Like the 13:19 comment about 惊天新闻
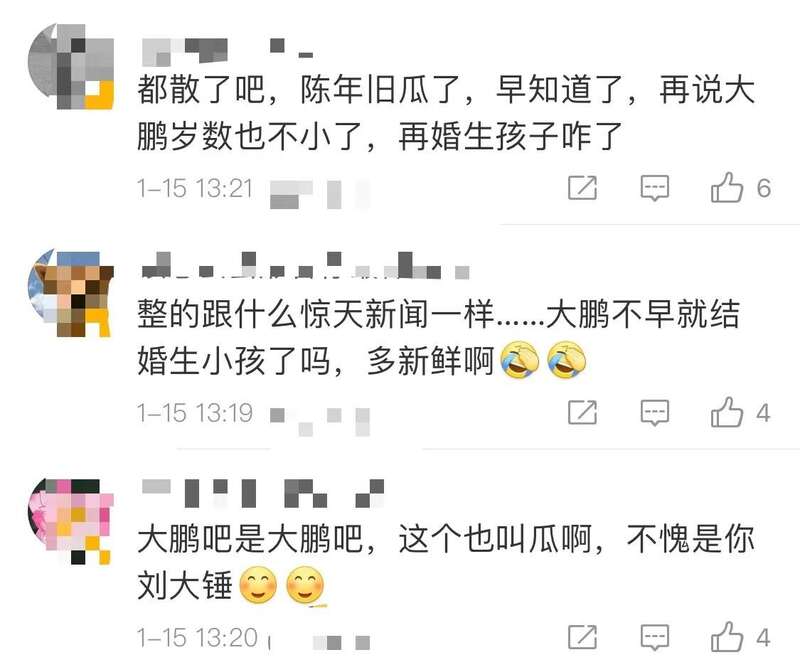The height and width of the screenshot is (672, 800). (727, 412)
